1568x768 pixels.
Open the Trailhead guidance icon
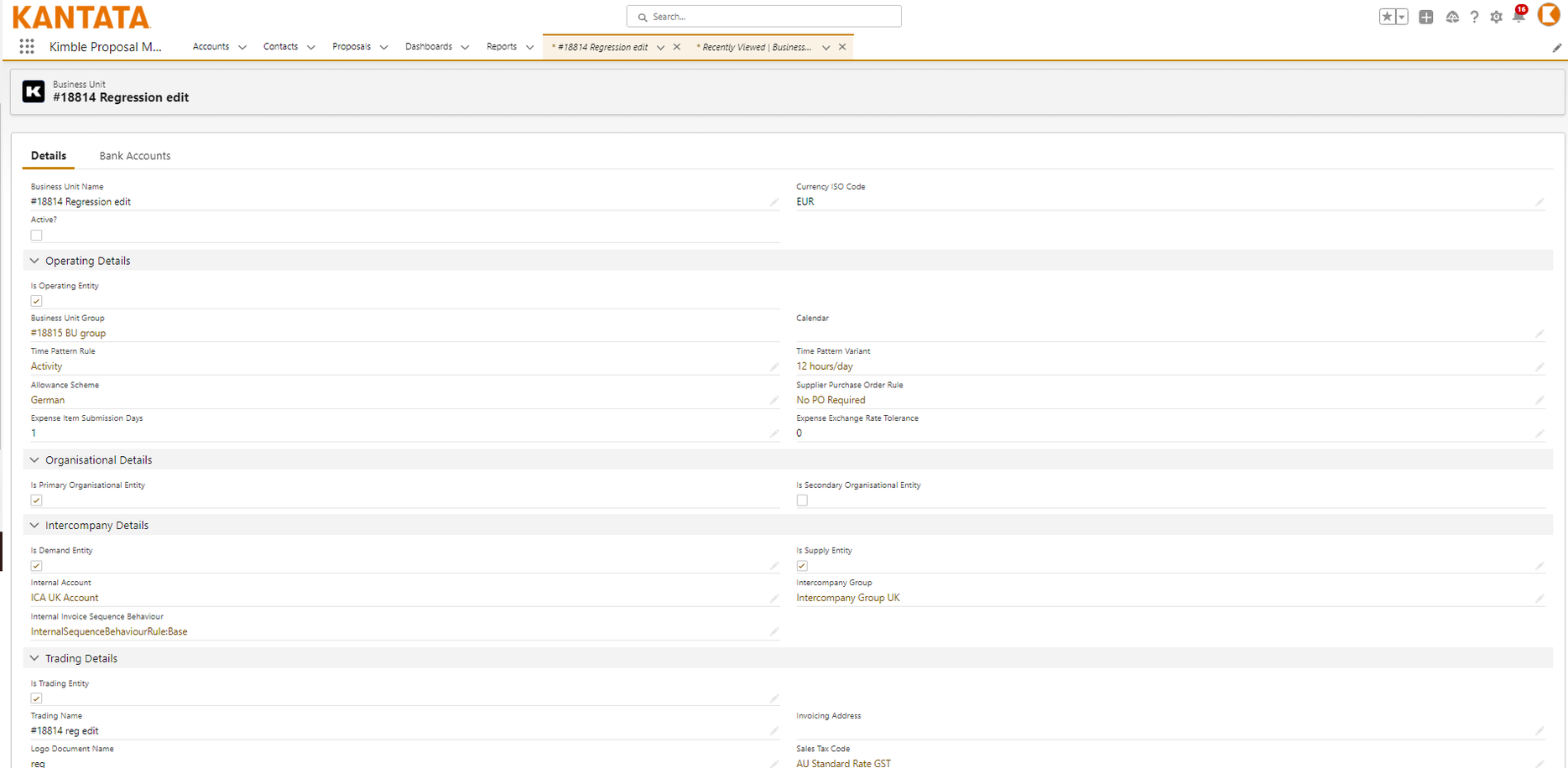(x=1452, y=17)
